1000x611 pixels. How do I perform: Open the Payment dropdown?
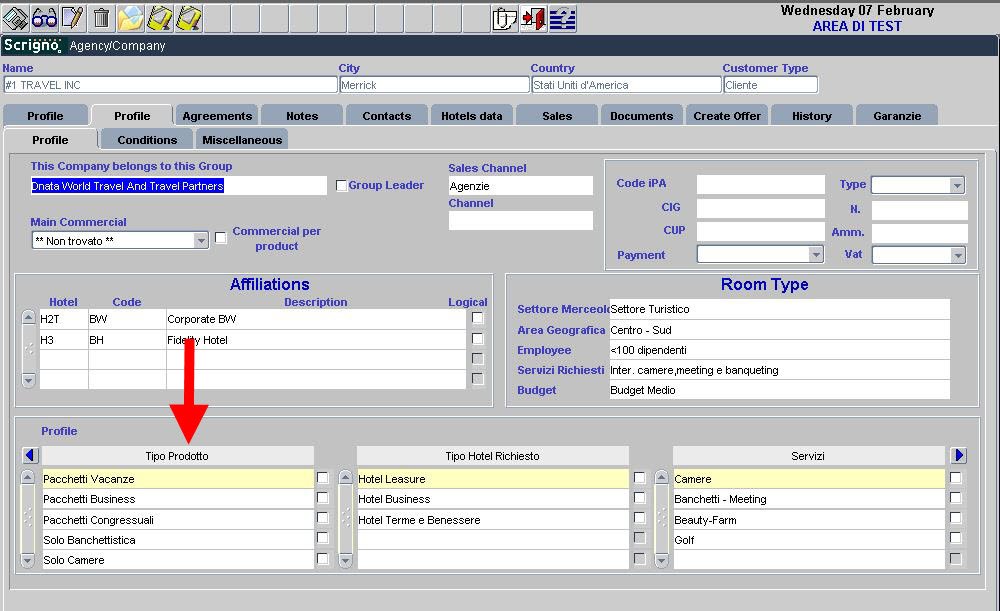(x=816, y=254)
